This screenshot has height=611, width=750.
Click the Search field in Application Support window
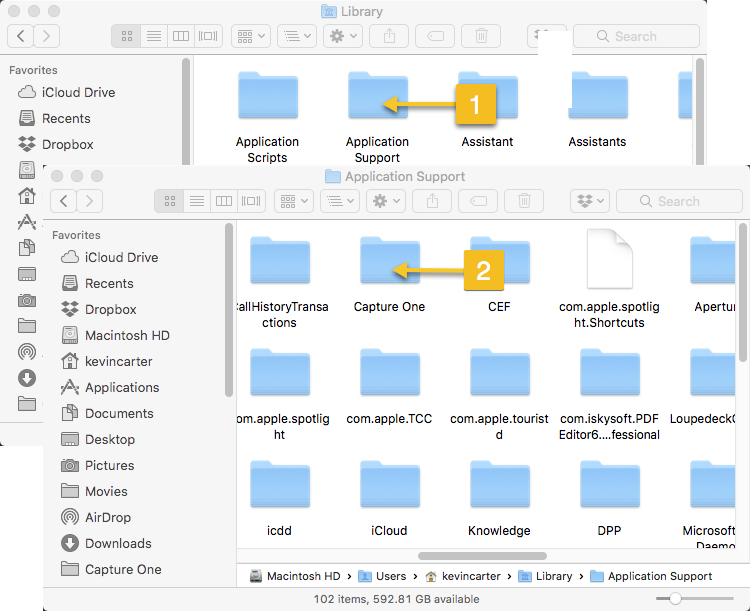pos(677,201)
